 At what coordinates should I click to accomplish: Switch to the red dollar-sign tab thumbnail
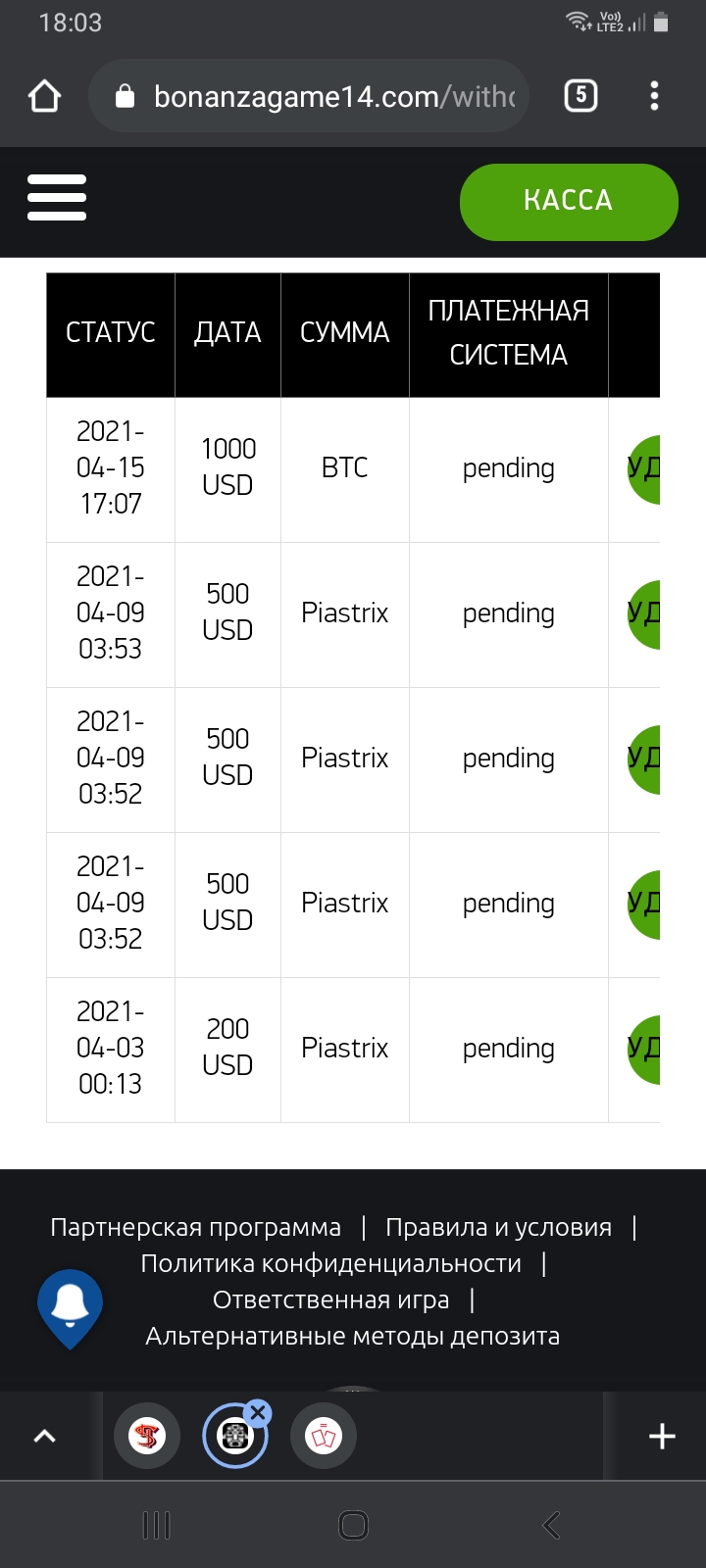[147, 1436]
